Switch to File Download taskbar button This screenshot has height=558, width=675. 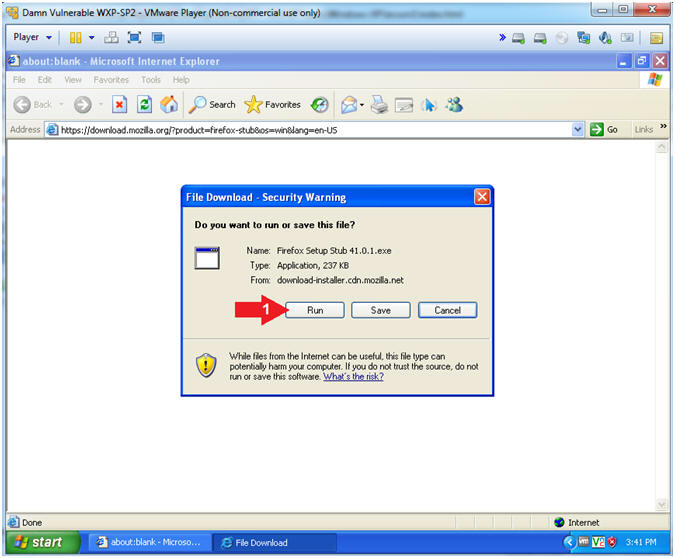click(276, 542)
